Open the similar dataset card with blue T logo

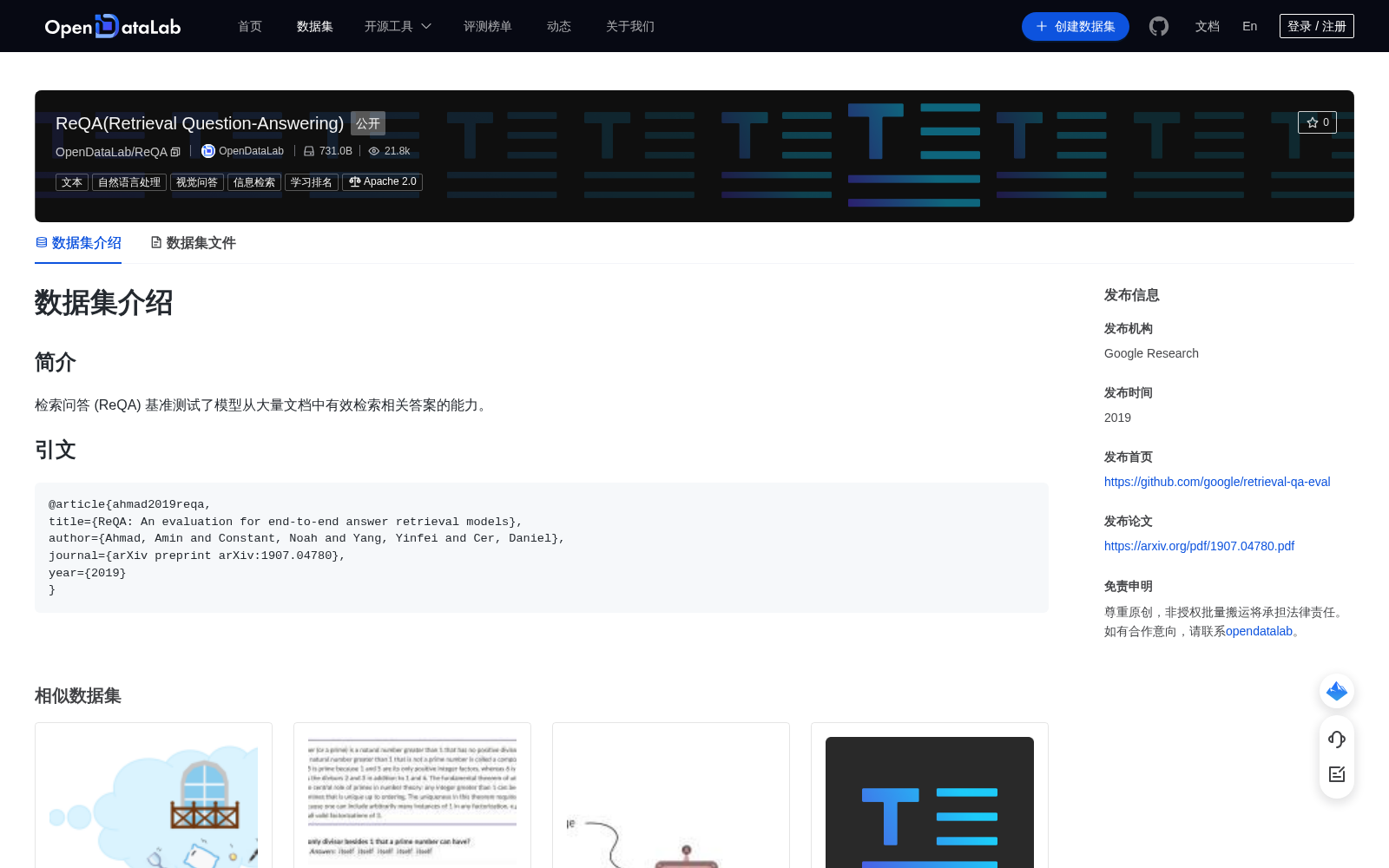click(930, 795)
